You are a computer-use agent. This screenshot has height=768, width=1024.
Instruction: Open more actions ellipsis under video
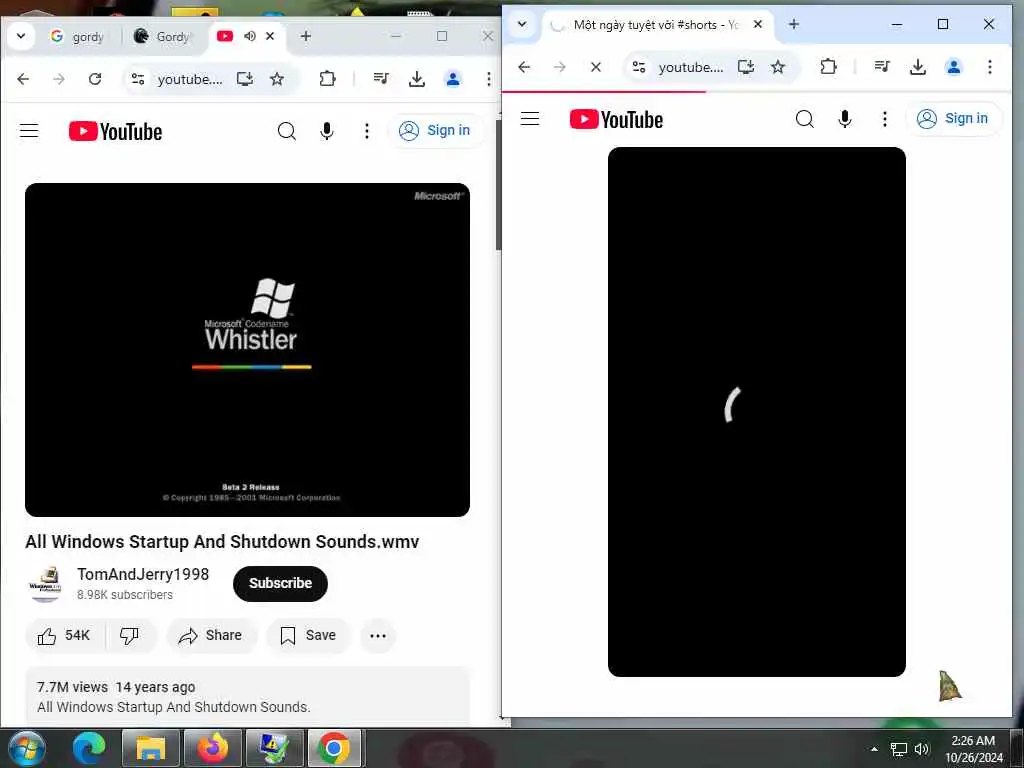pos(378,635)
